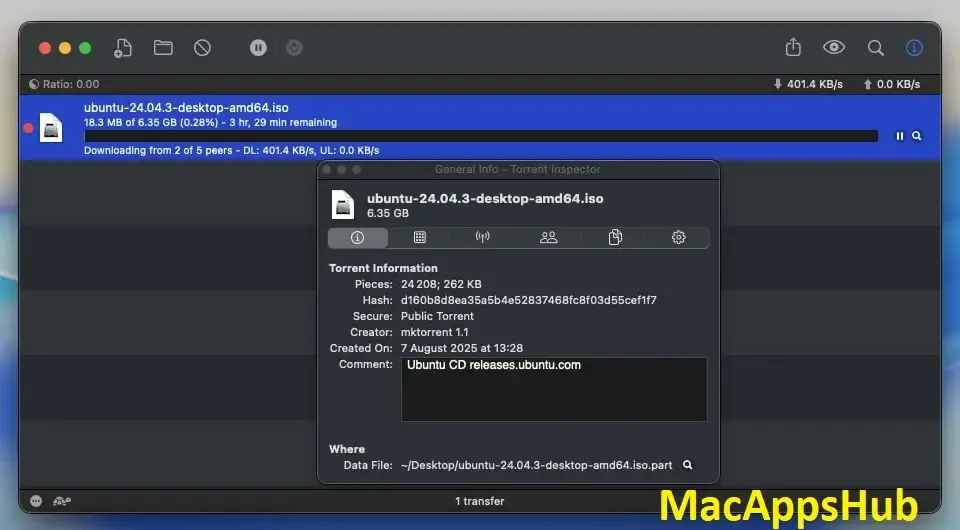Click the Ubuntu download progress bar
This screenshot has height=530, width=960.
coord(481,136)
